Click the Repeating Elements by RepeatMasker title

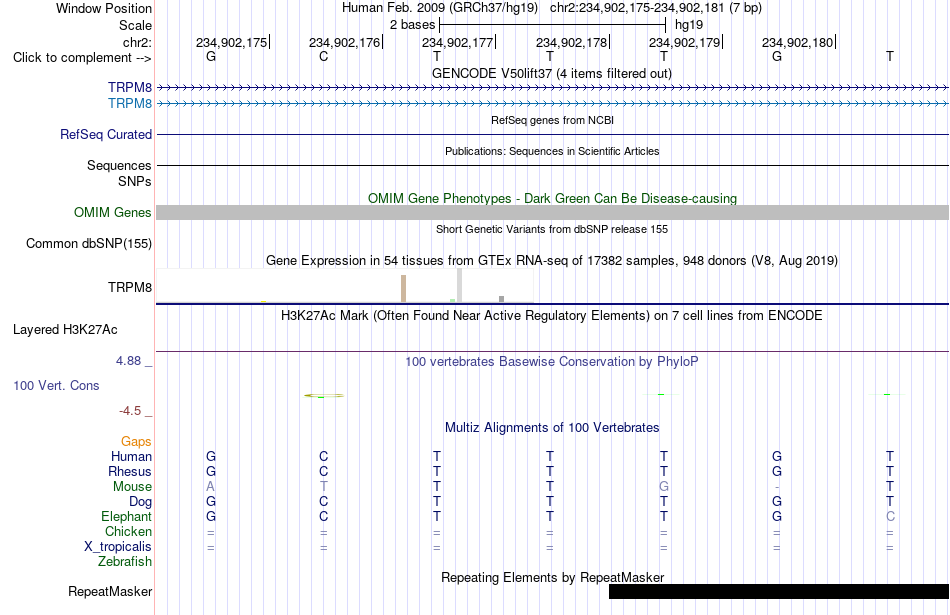(553, 577)
